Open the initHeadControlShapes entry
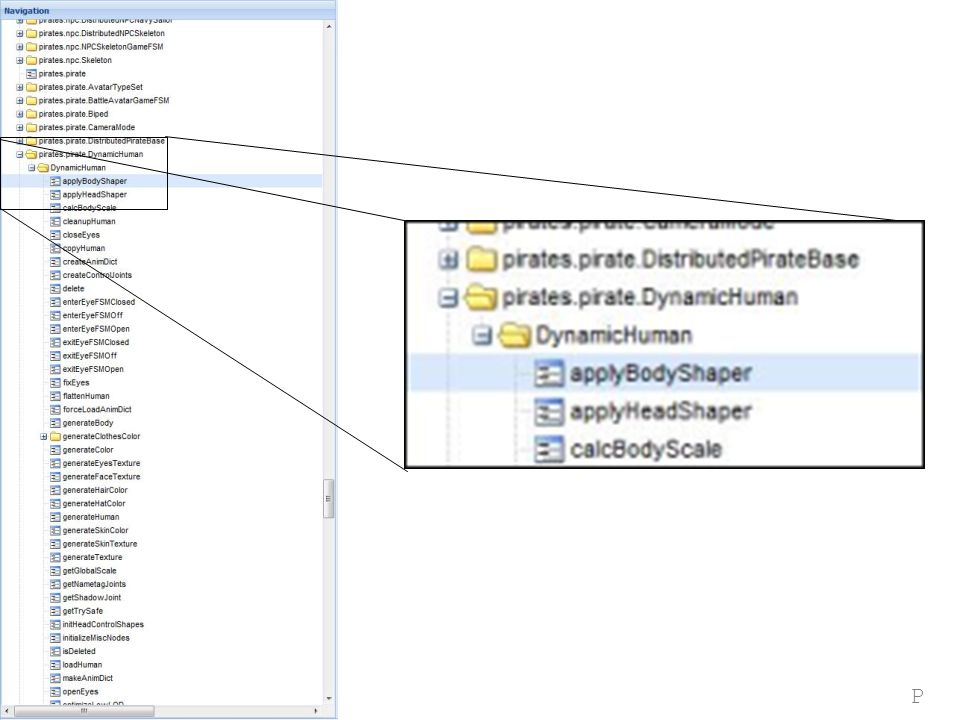Viewport: 960px width, 720px height. tap(103, 625)
